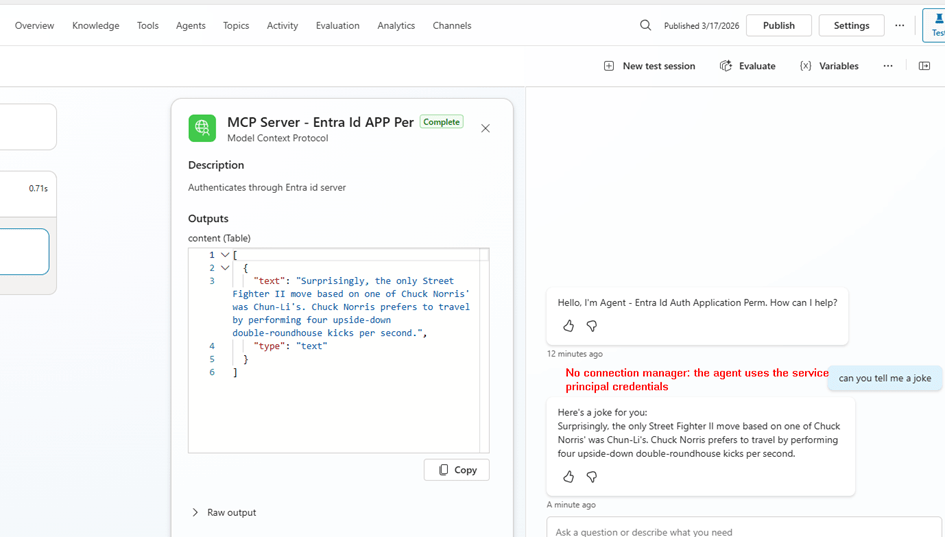Click the thumbs up on the greeting message
The width and height of the screenshot is (945, 537).
[568, 326]
